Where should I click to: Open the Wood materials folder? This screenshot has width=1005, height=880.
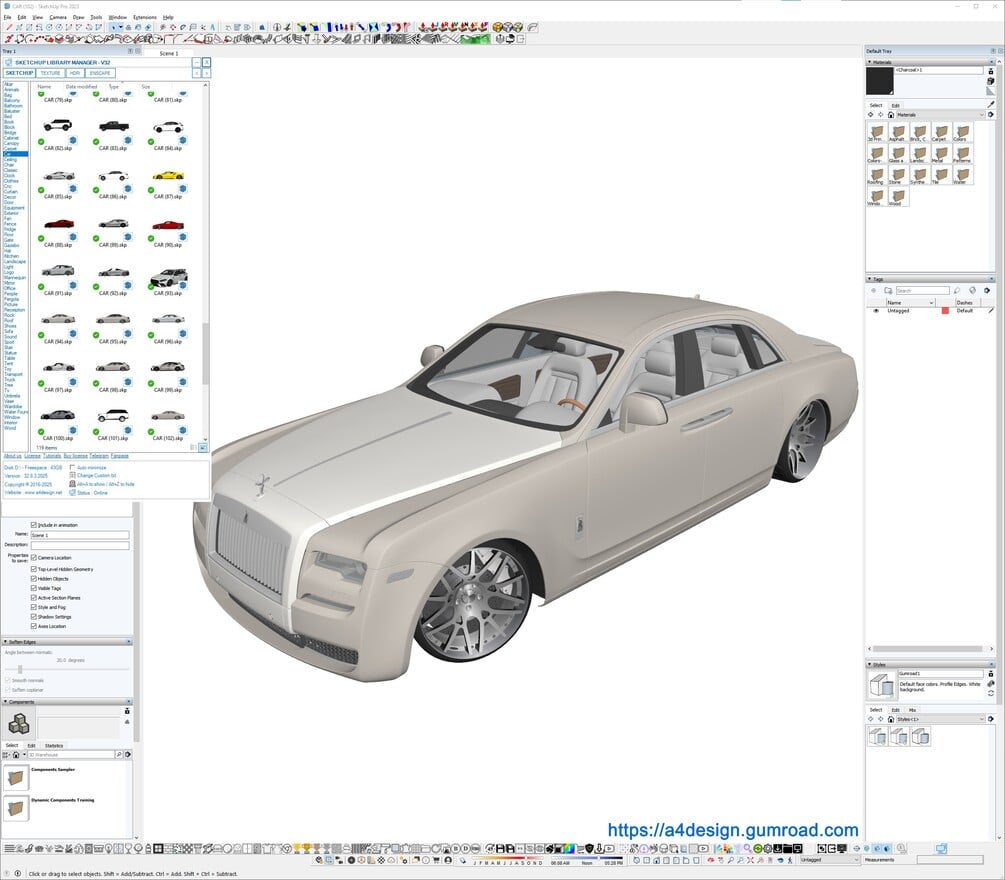(x=897, y=196)
